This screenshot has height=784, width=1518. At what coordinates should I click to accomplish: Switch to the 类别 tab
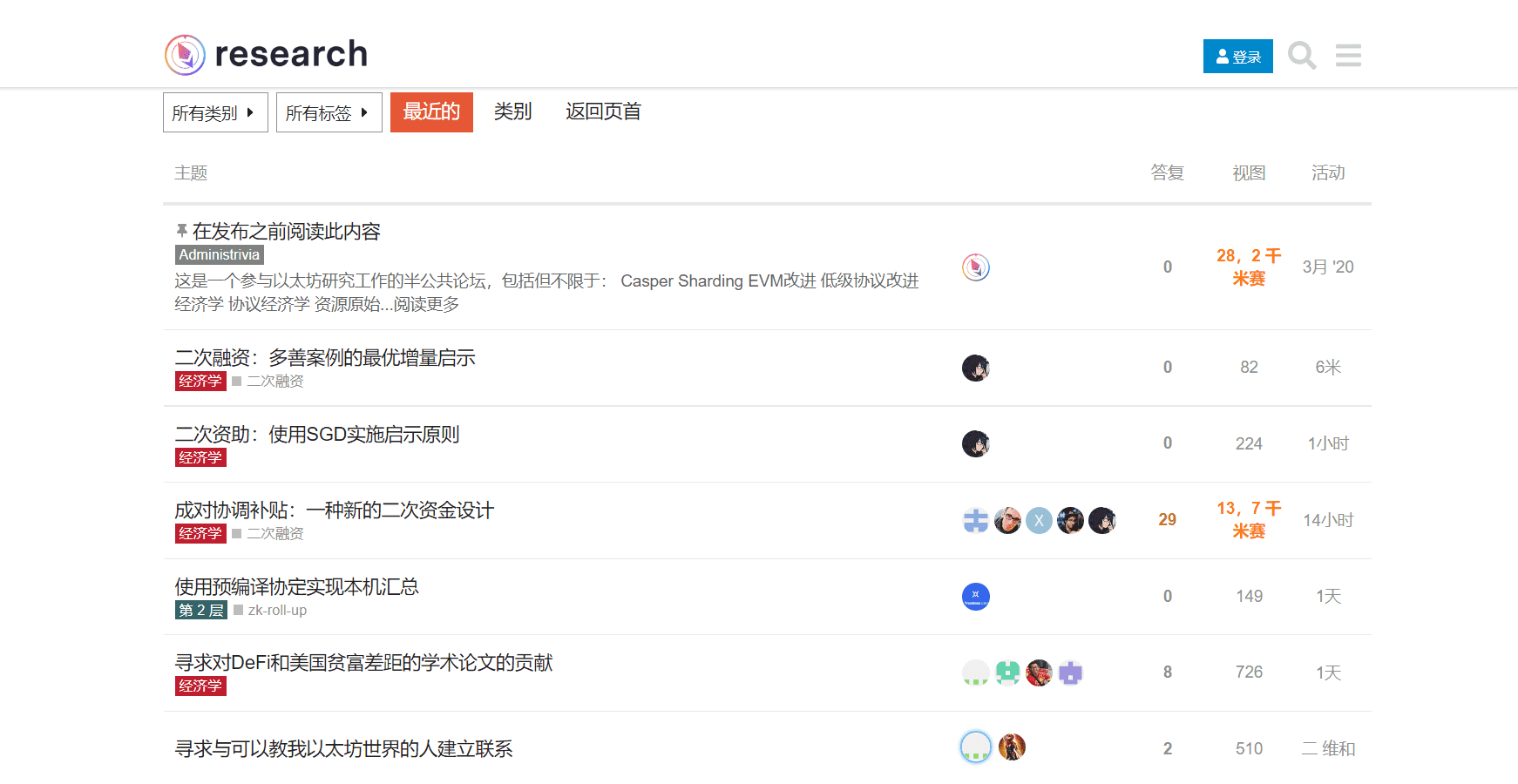(x=512, y=112)
